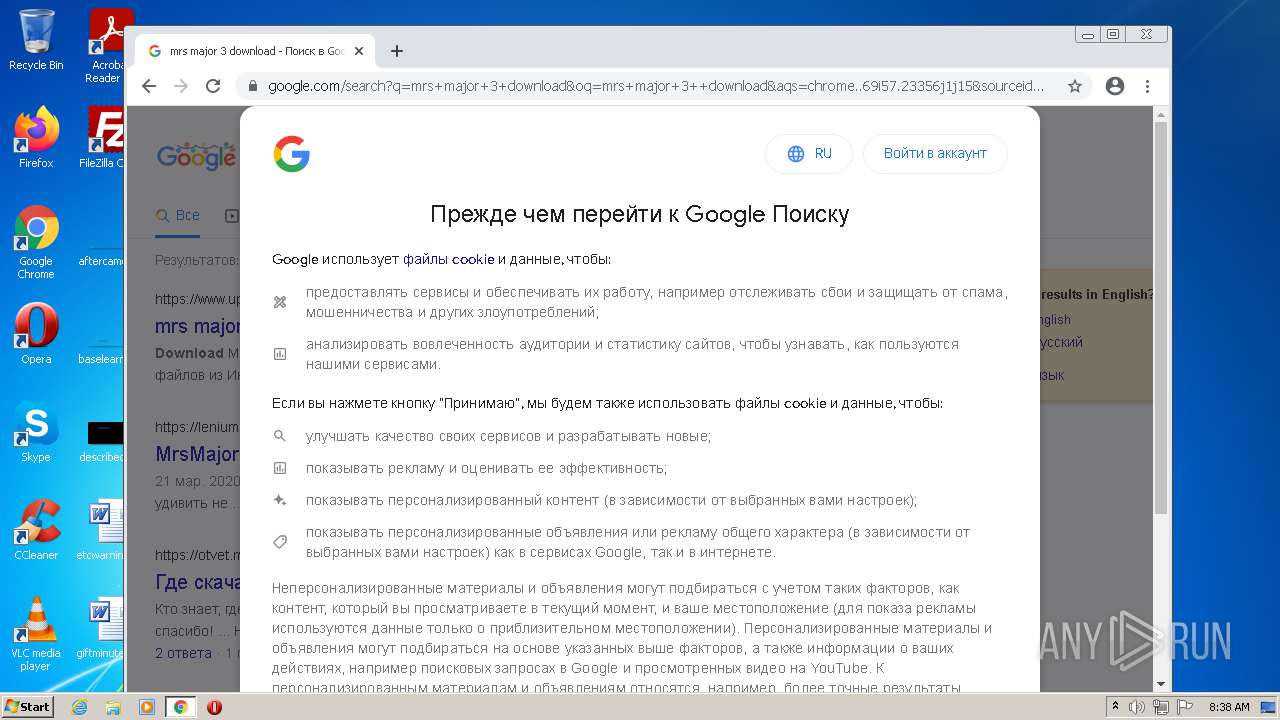Screen dimensions: 1280x720
Task: Launch Internet Explorer from the taskbar
Action: [79, 707]
